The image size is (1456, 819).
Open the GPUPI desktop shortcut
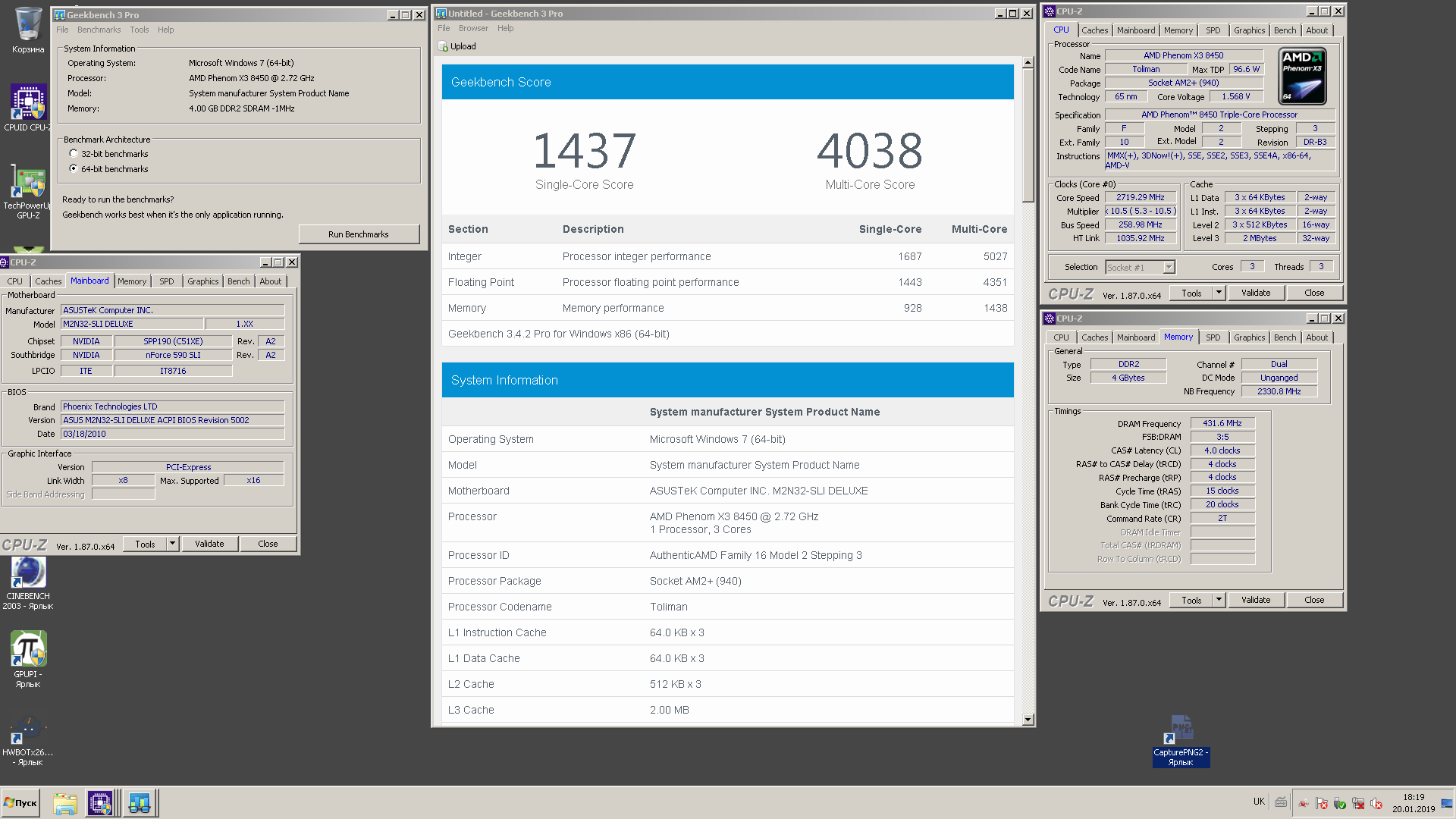[x=28, y=658]
